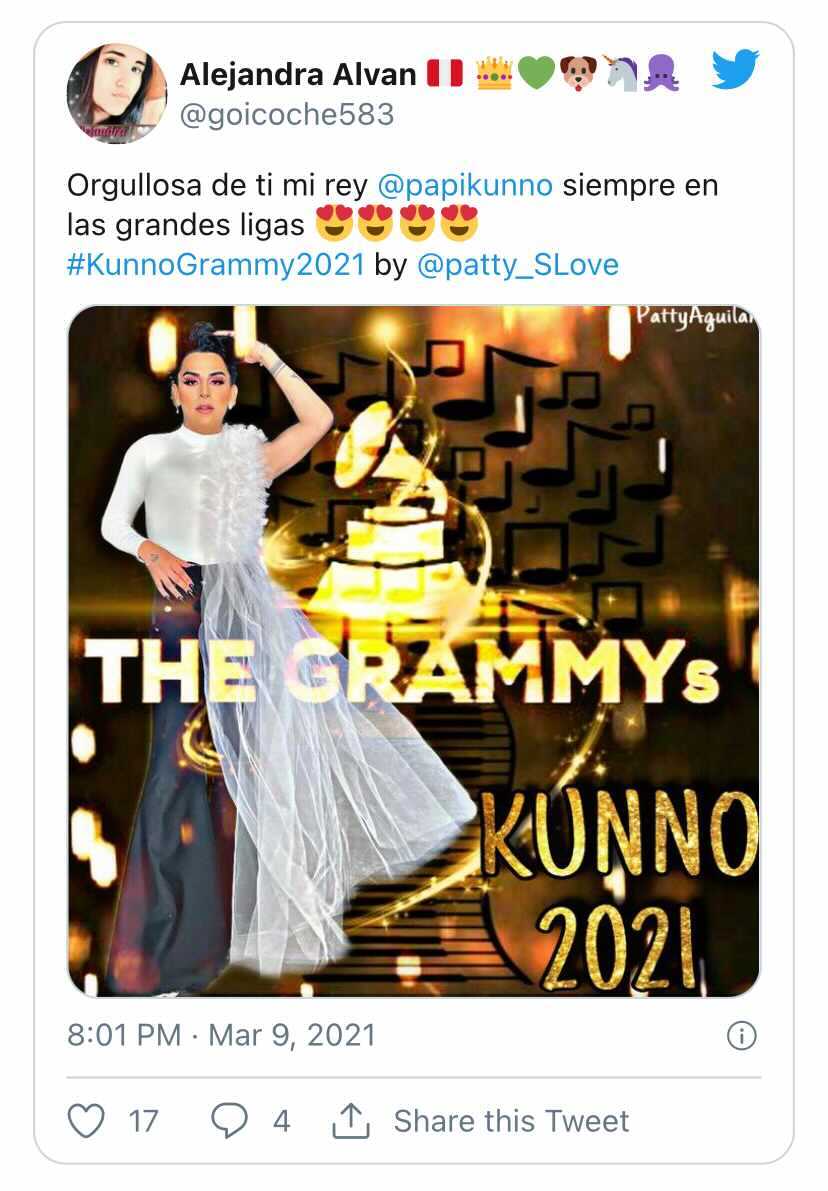Click the share upload arrow icon
The height and width of the screenshot is (1191, 828).
(351, 1120)
